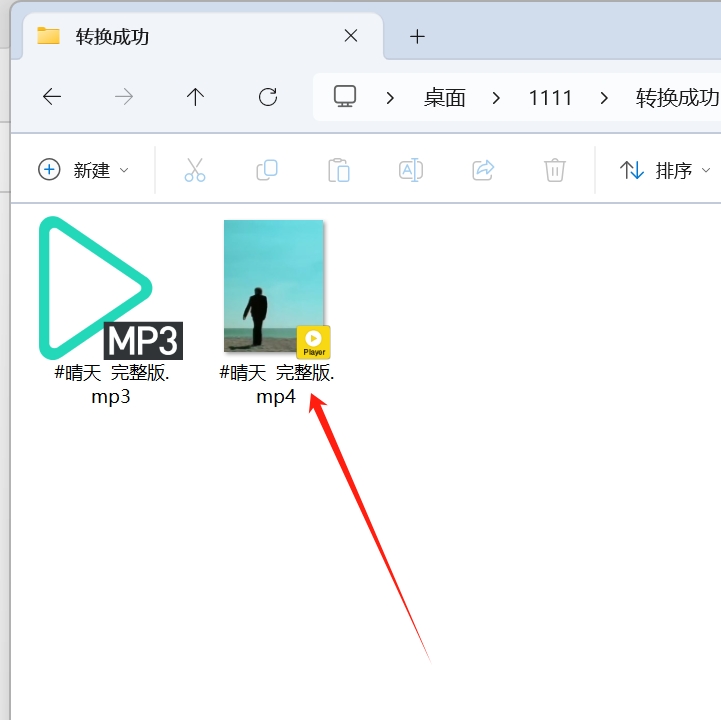Click the Delete trash can icon
The width and height of the screenshot is (721, 720).
[x=555, y=170]
